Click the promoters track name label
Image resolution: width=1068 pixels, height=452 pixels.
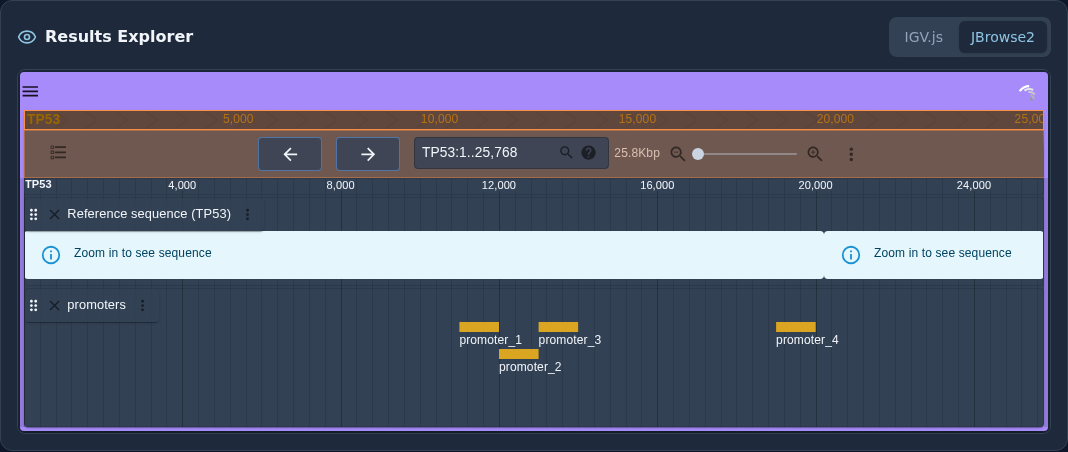pos(96,305)
